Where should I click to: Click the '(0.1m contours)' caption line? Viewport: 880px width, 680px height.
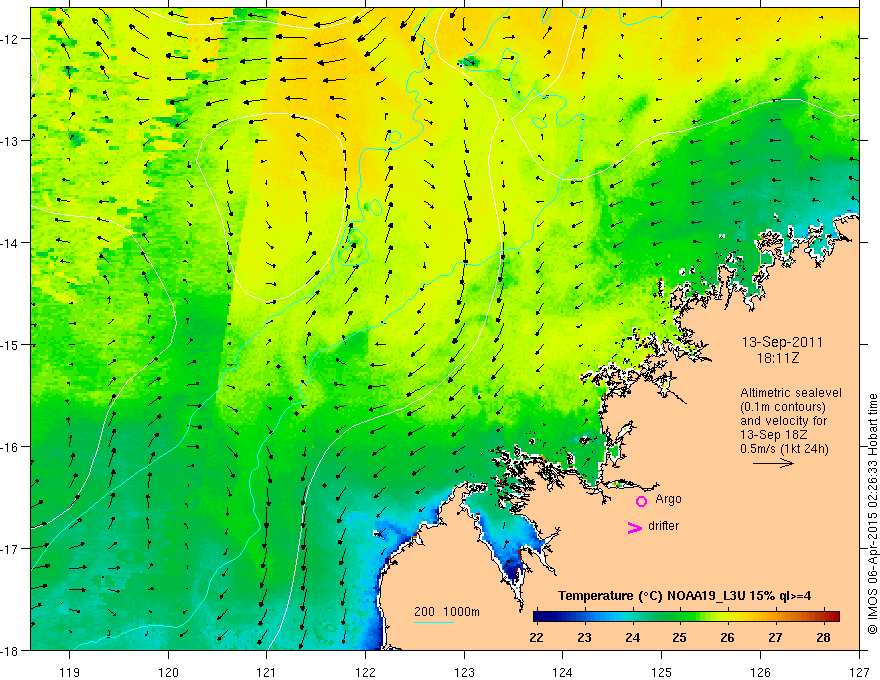[783, 407]
